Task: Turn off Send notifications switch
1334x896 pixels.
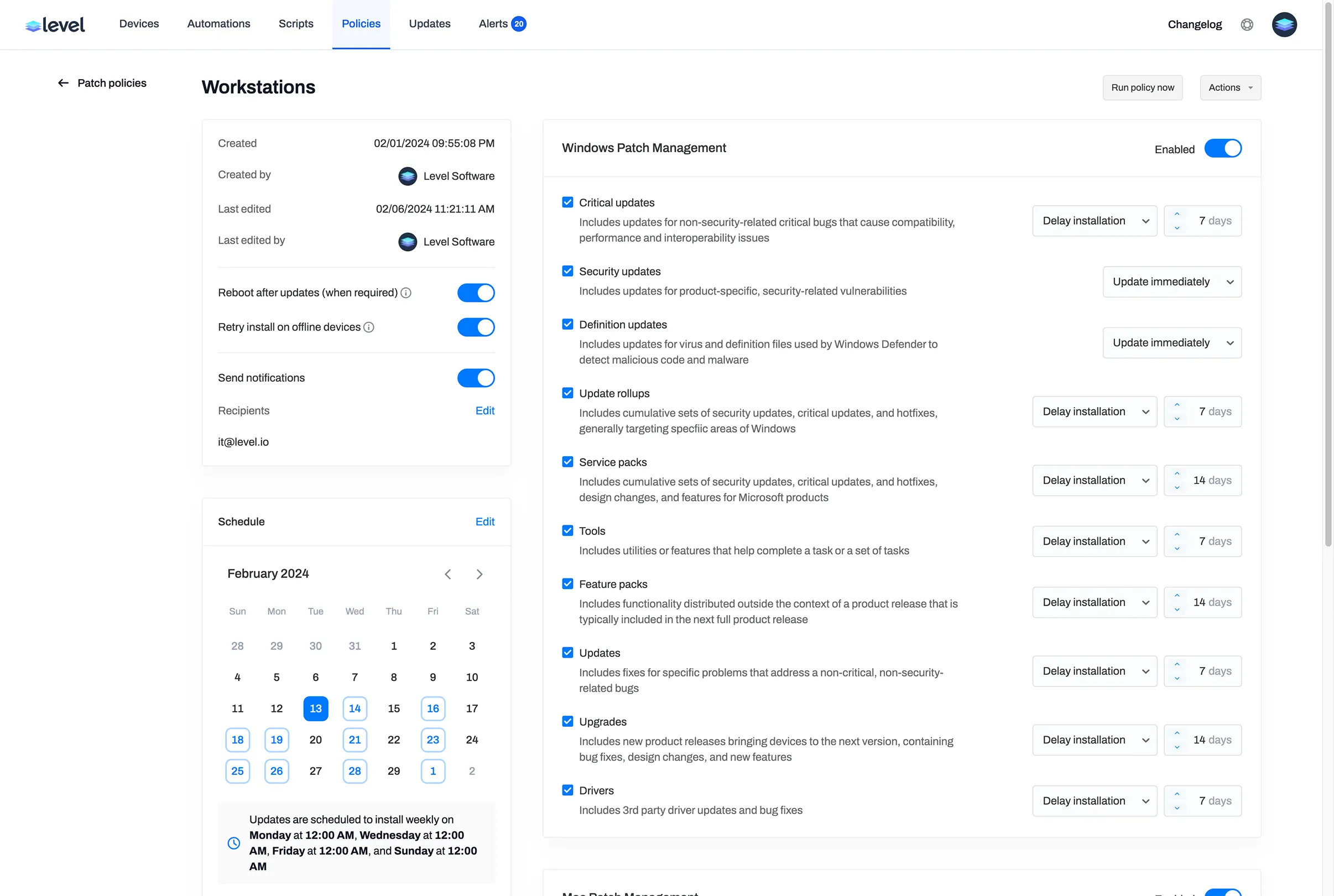Action: tap(475, 378)
